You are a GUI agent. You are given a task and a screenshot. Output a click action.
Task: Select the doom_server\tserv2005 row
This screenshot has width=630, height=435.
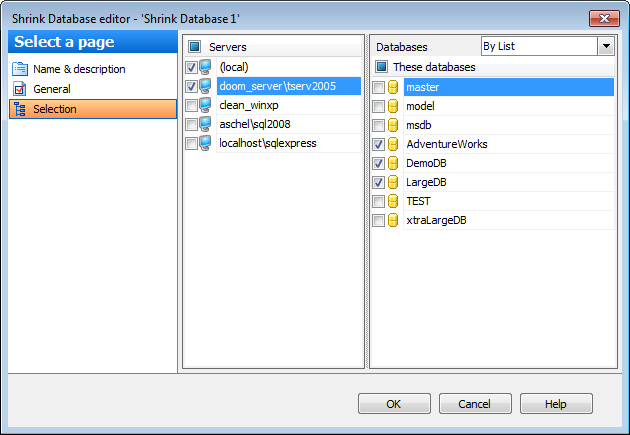pyautogui.click(x=288, y=86)
